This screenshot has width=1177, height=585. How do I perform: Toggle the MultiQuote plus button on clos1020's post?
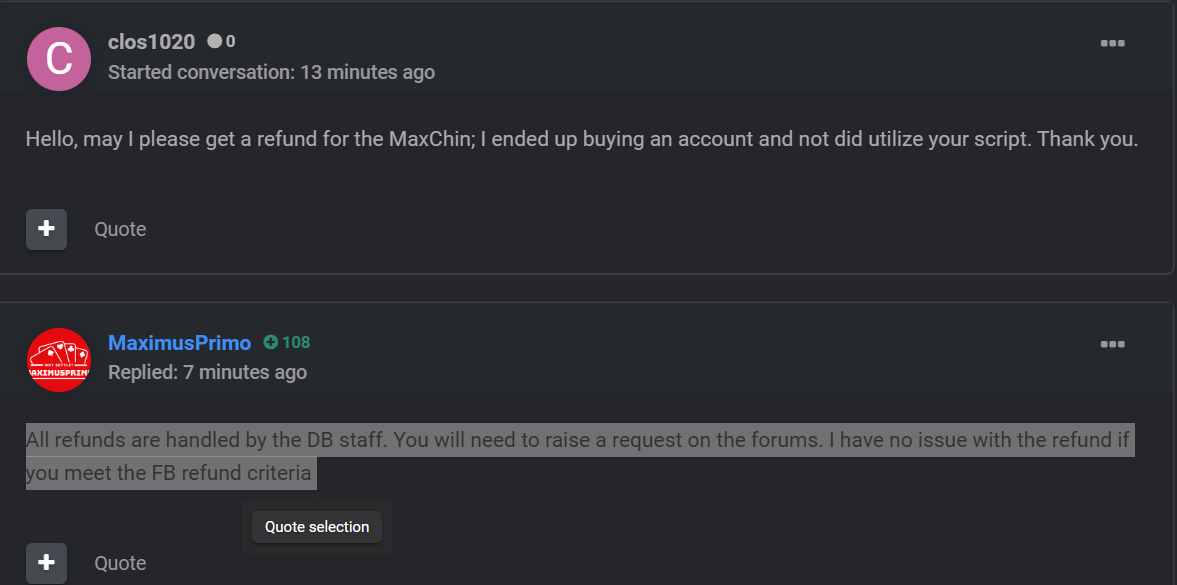click(47, 229)
